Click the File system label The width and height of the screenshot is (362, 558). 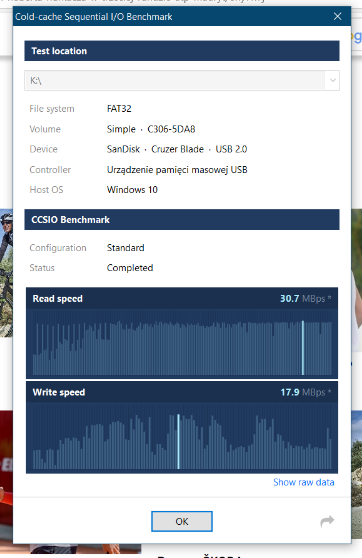[x=52, y=109]
